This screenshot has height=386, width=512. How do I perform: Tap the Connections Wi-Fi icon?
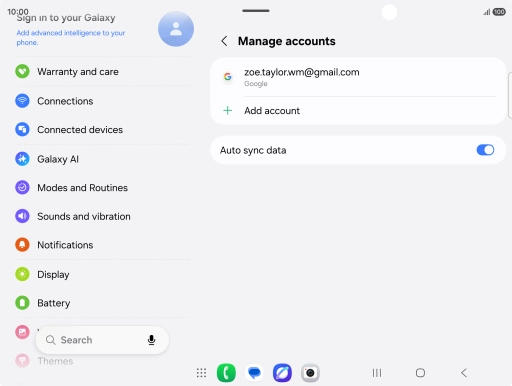(22, 101)
